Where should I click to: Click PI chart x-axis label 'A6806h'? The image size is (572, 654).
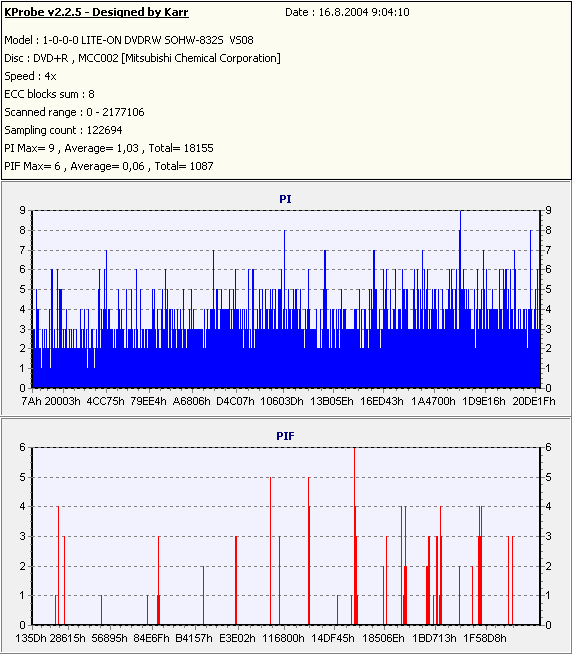192,401
